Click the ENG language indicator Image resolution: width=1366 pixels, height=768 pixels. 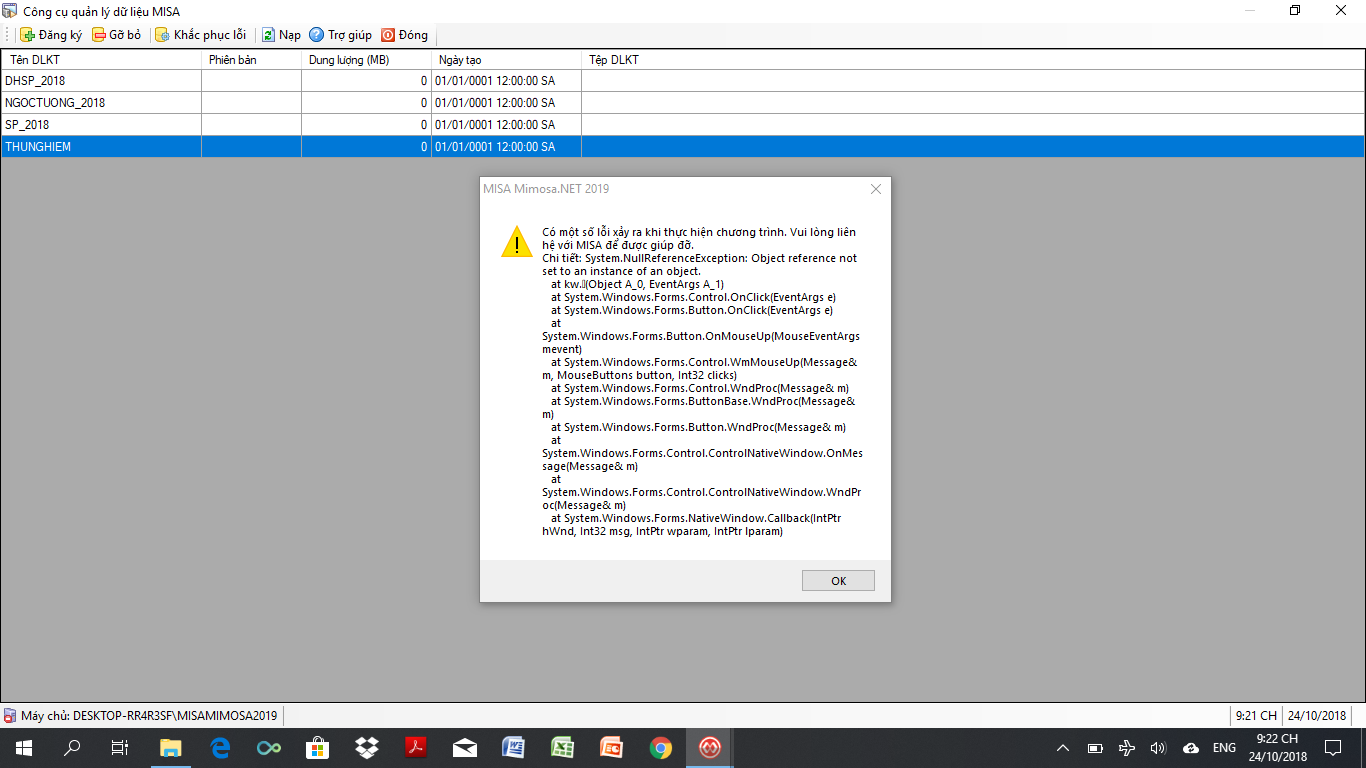(x=1224, y=748)
